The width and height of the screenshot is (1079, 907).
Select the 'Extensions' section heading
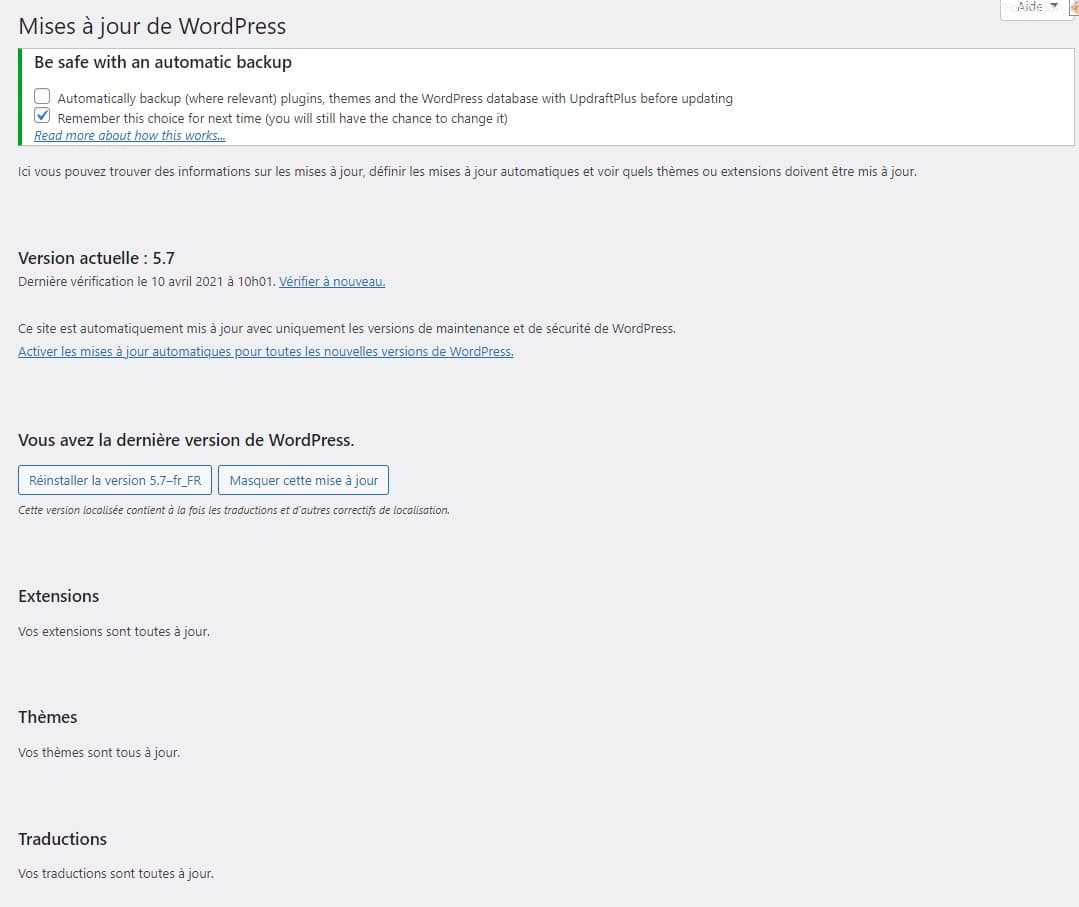[x=58, y=596]
